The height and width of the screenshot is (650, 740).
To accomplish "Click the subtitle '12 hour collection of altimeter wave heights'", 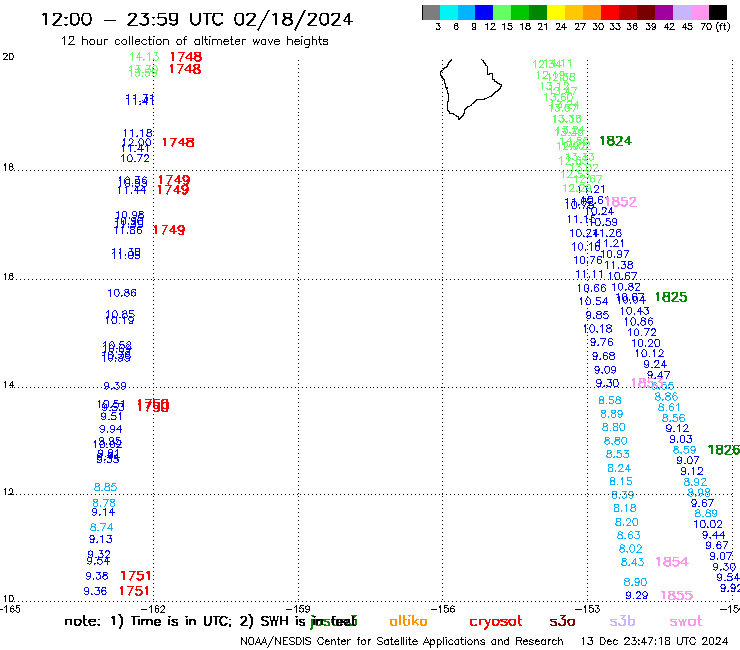I will (x=194, y=41).
